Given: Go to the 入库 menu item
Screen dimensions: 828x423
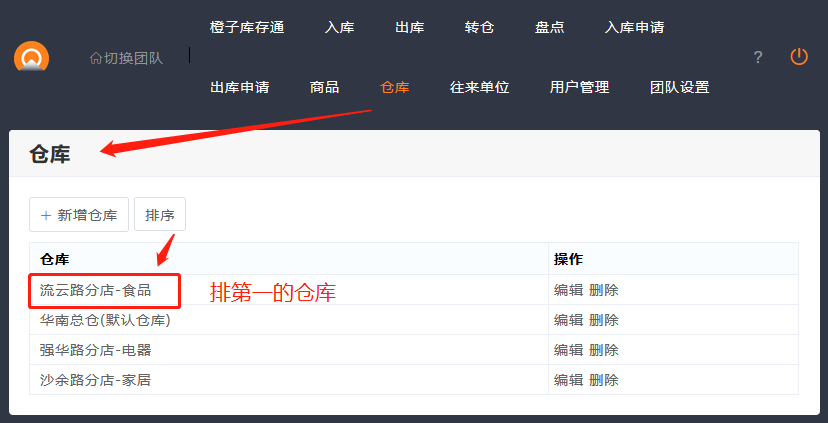Looking at the screenshot, I should coord(340,27).
